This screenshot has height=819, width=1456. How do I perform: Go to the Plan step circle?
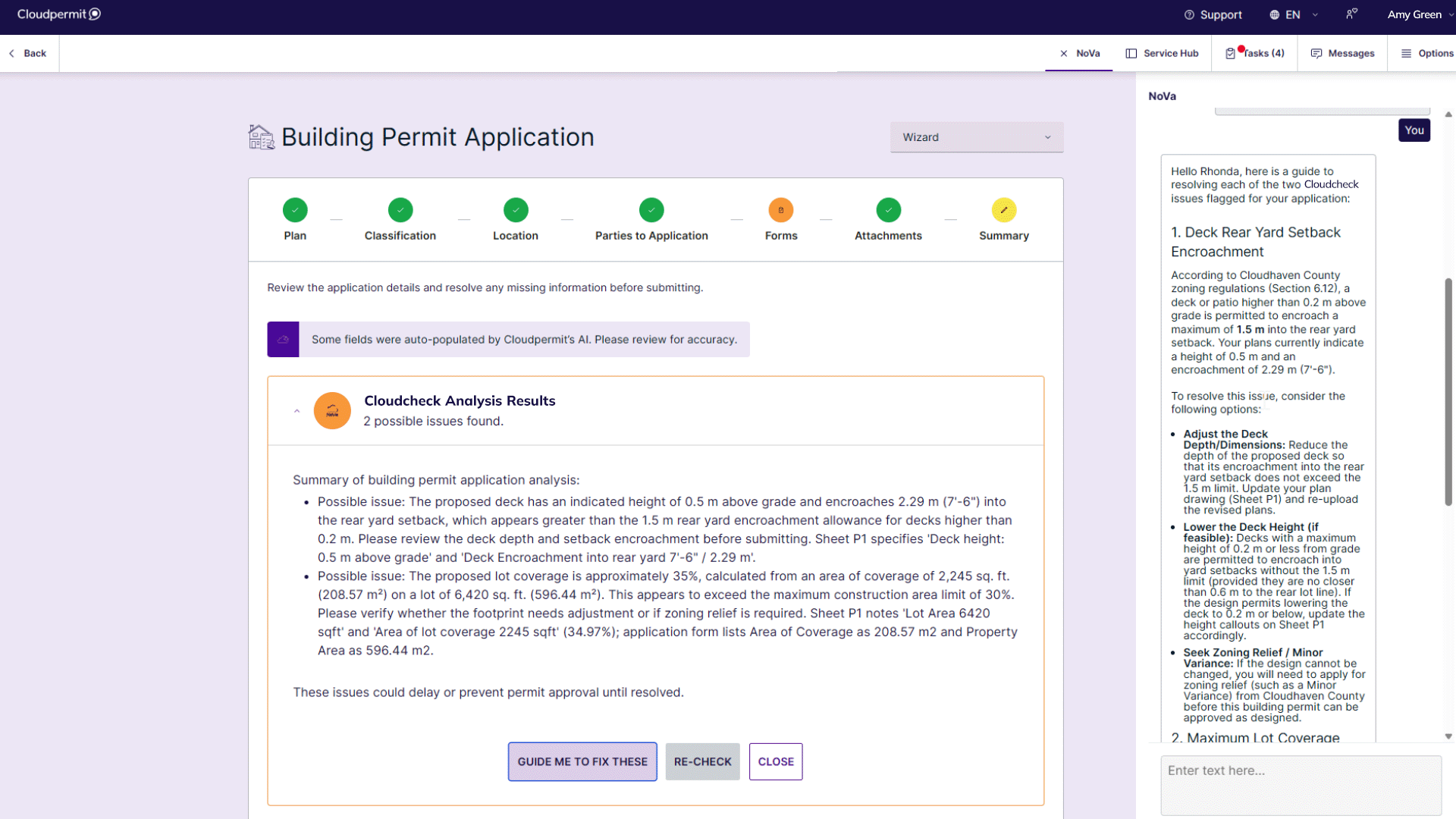click(x=295, y=210)
